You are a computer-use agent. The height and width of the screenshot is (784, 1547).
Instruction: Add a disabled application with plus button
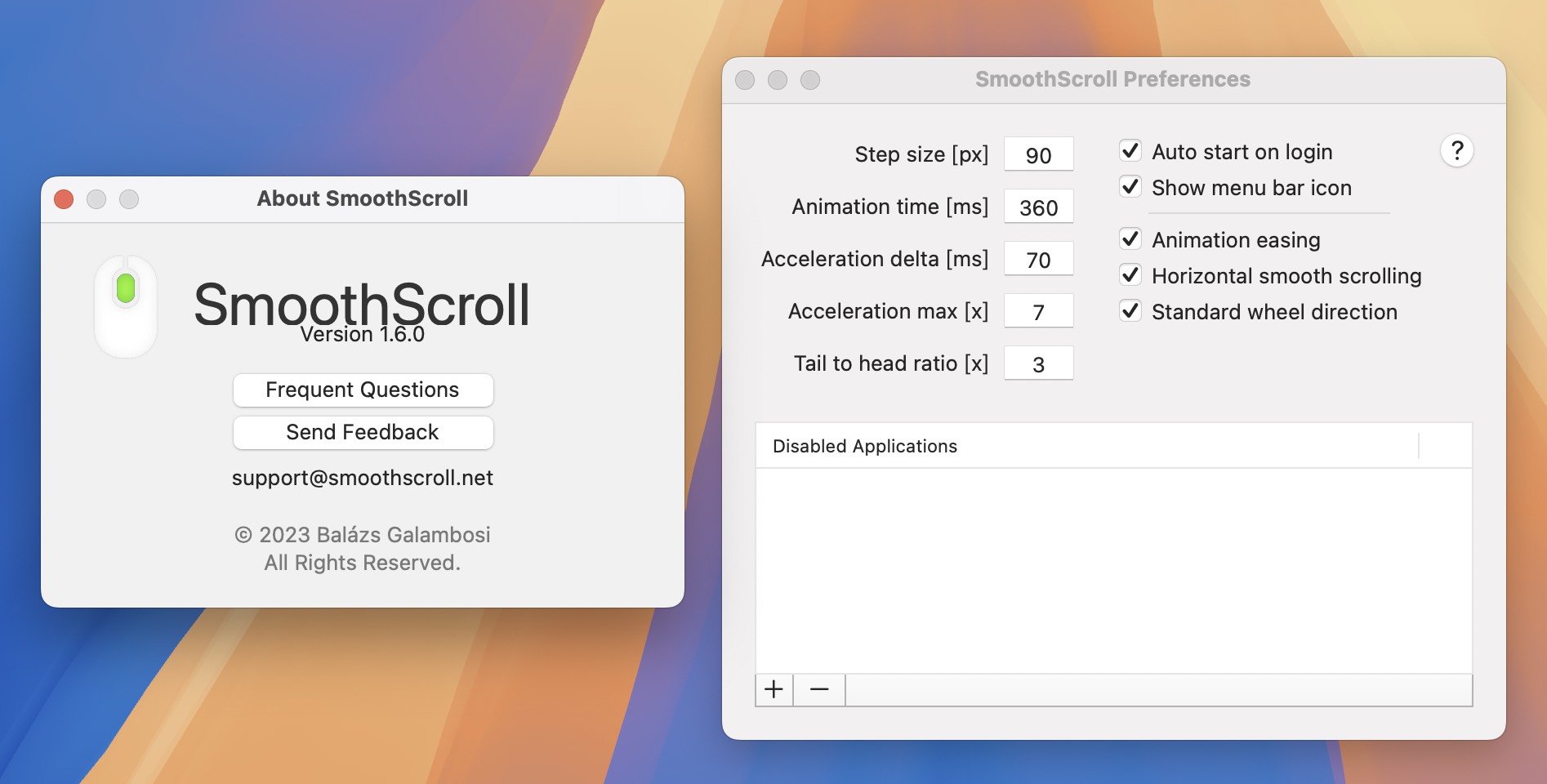tap(773, 690)
